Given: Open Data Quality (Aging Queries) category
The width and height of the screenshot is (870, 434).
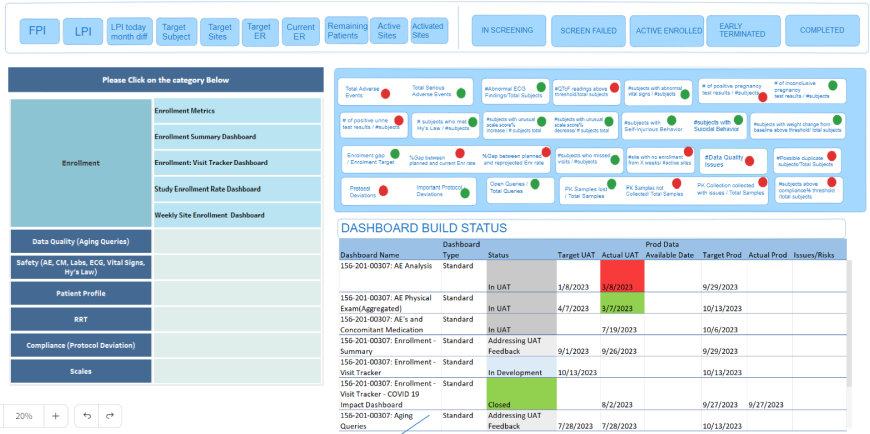Looking at the screenshot, I should [x=81, y=241].
